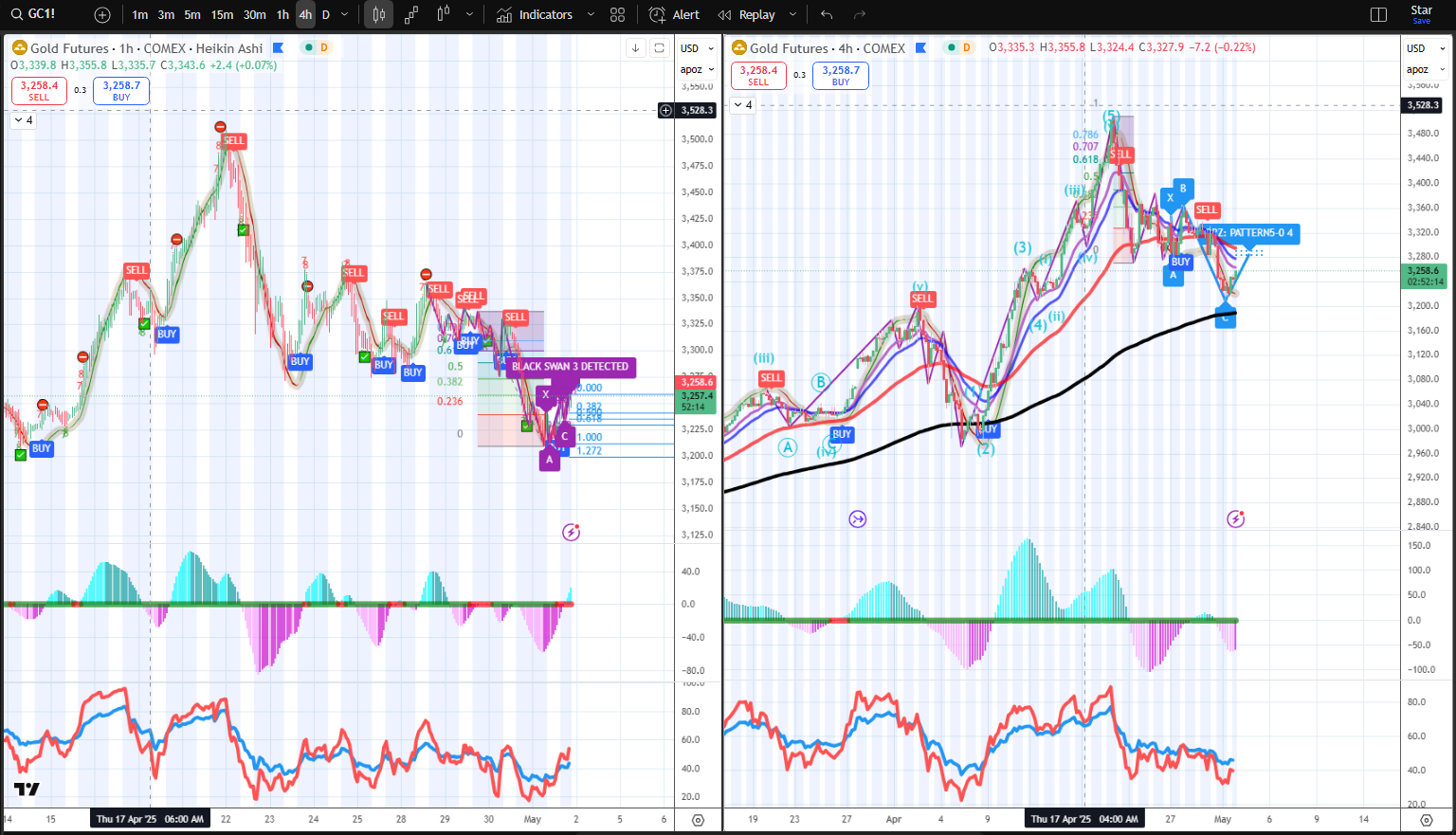1456x835 pixels.
Task: Select the 30m timeframe
Action: coord(254,15)
